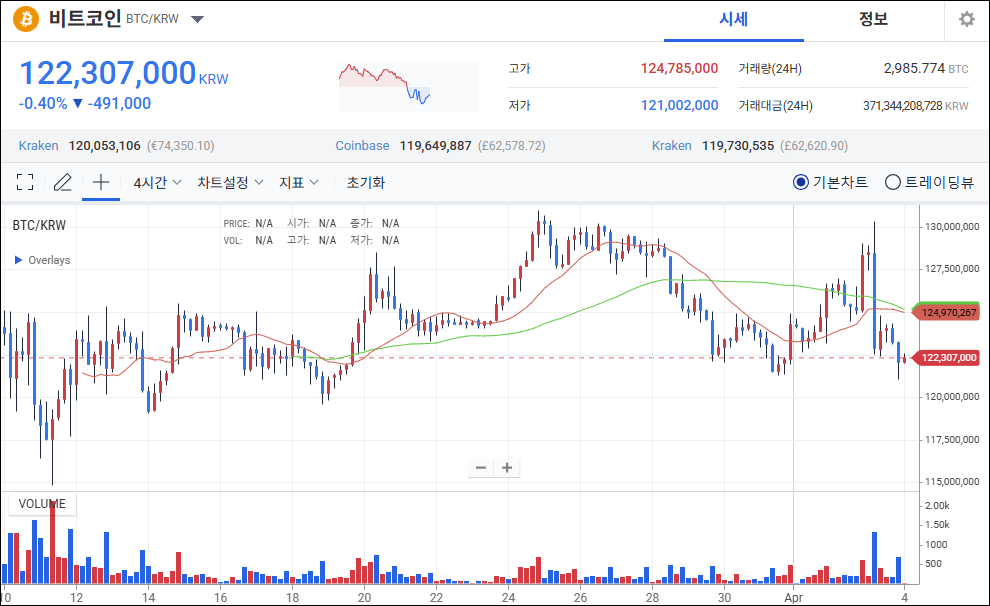Click the BTC/KRW chart title label
Image resolution: width=990 pixels, height=606 pixels.
(x=39, y=225)
